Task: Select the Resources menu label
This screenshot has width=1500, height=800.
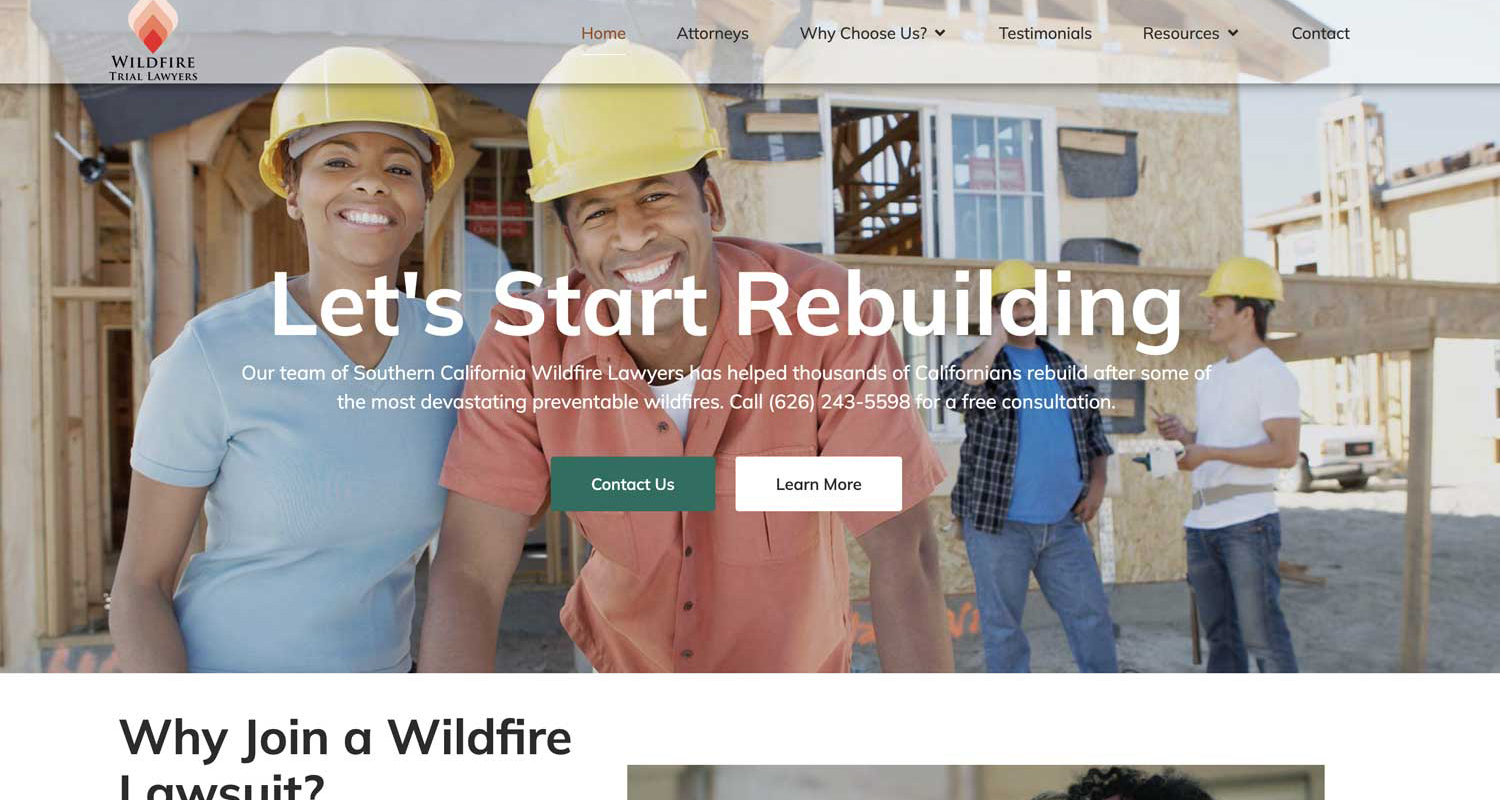Action: [1180, 34]
